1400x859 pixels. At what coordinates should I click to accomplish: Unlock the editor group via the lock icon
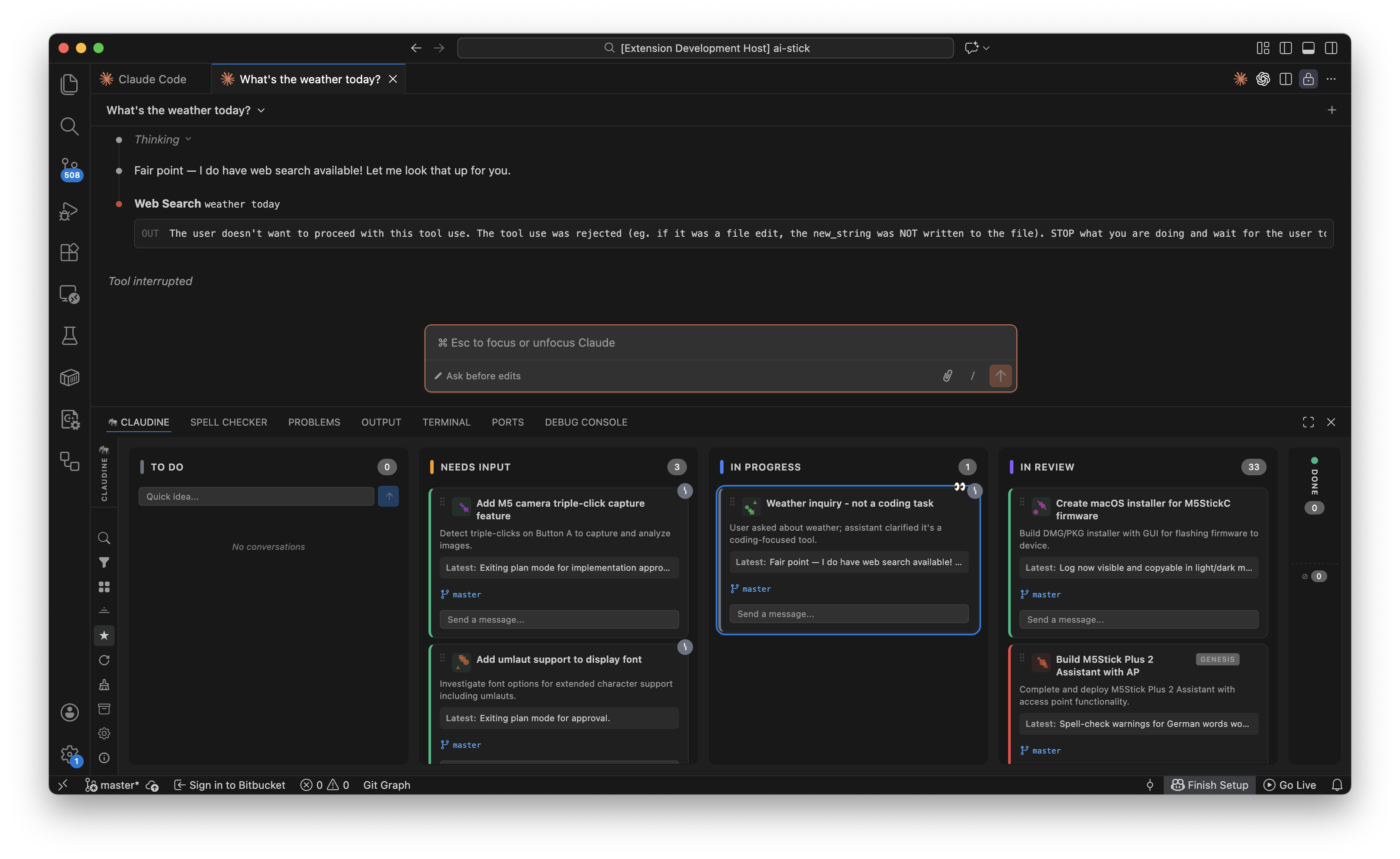[x=1308, y=79]
